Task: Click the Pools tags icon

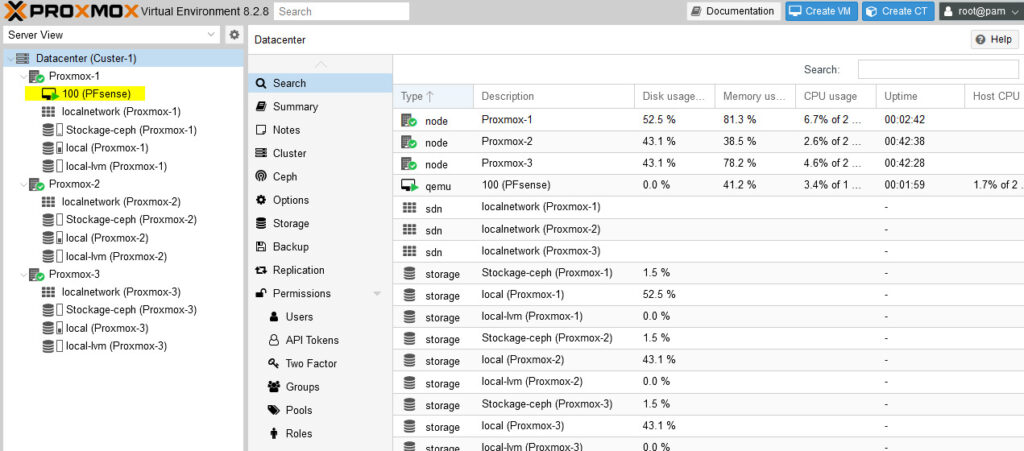Action: 274,410
